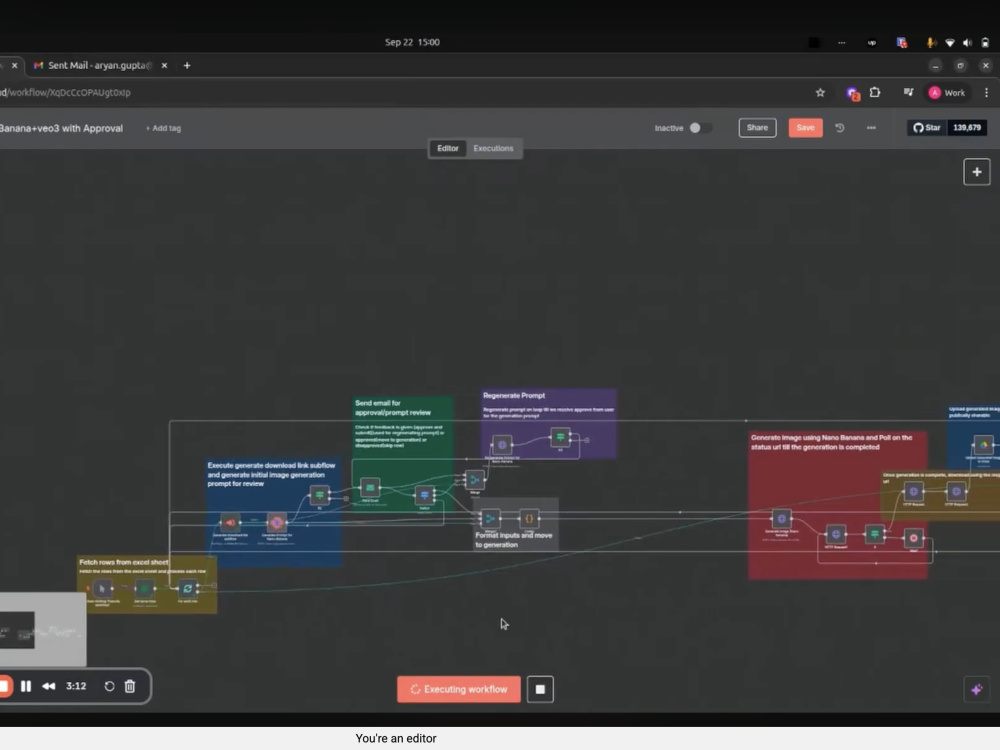The height and width of the screenshot is (750, 1000).
Task: Open the red Wait node
Action: [x=913, y=538]
